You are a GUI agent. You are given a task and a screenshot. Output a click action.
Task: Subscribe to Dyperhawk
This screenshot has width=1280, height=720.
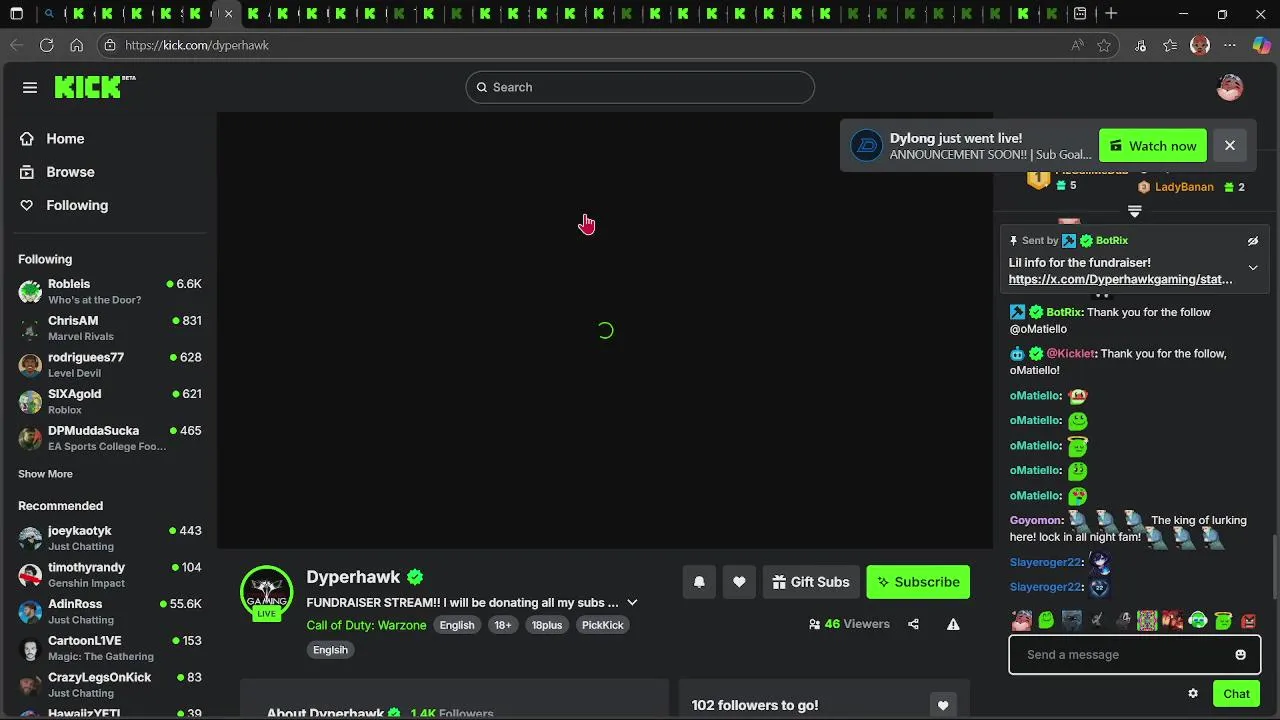click(918, 582)
